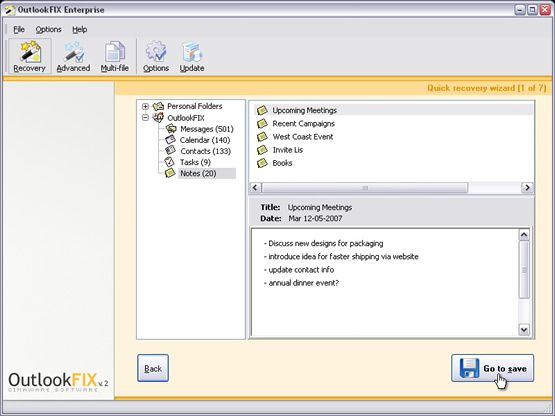
Task: Open the Options toolbar icon
Action: click(x=156, y=56)
